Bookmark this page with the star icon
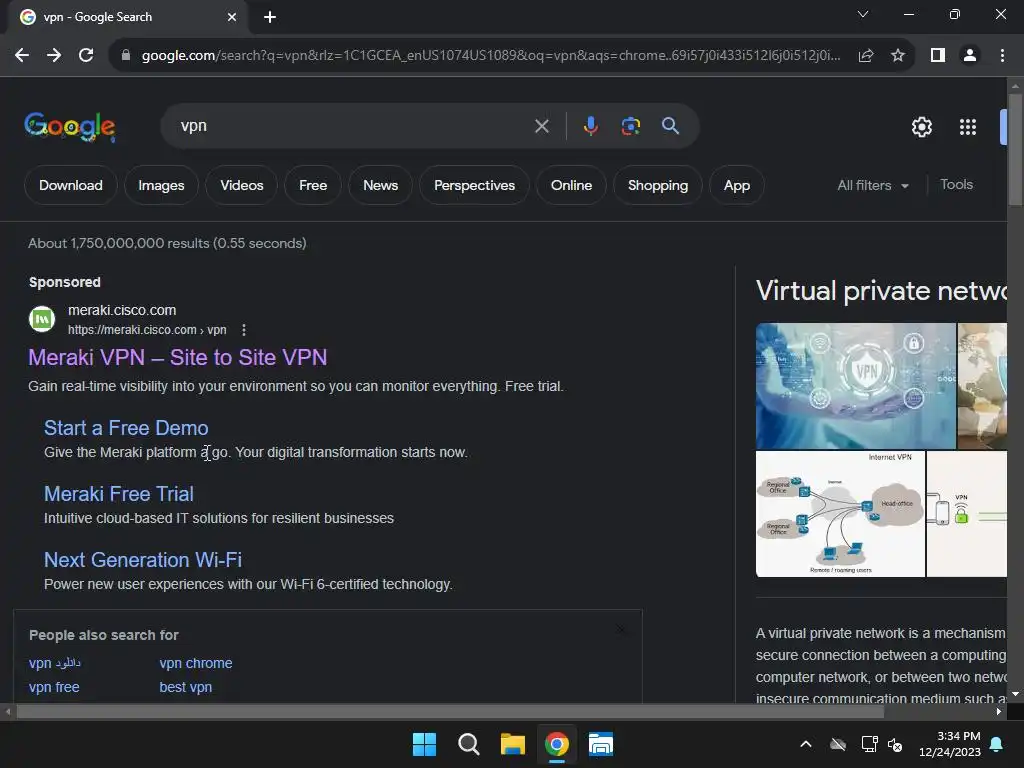This screenshot has width=1024, height=768. coord(898,56)
